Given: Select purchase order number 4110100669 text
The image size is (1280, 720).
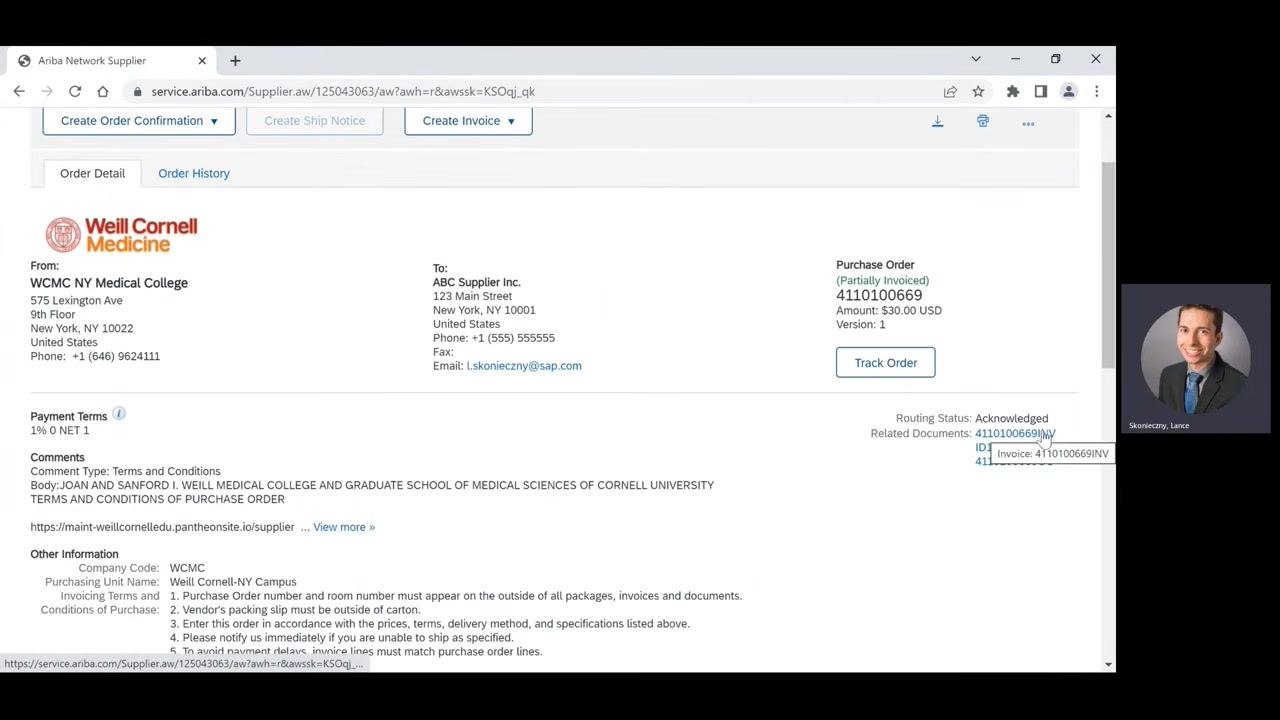Looking at the screenshot, I should [x=879, y=295].
